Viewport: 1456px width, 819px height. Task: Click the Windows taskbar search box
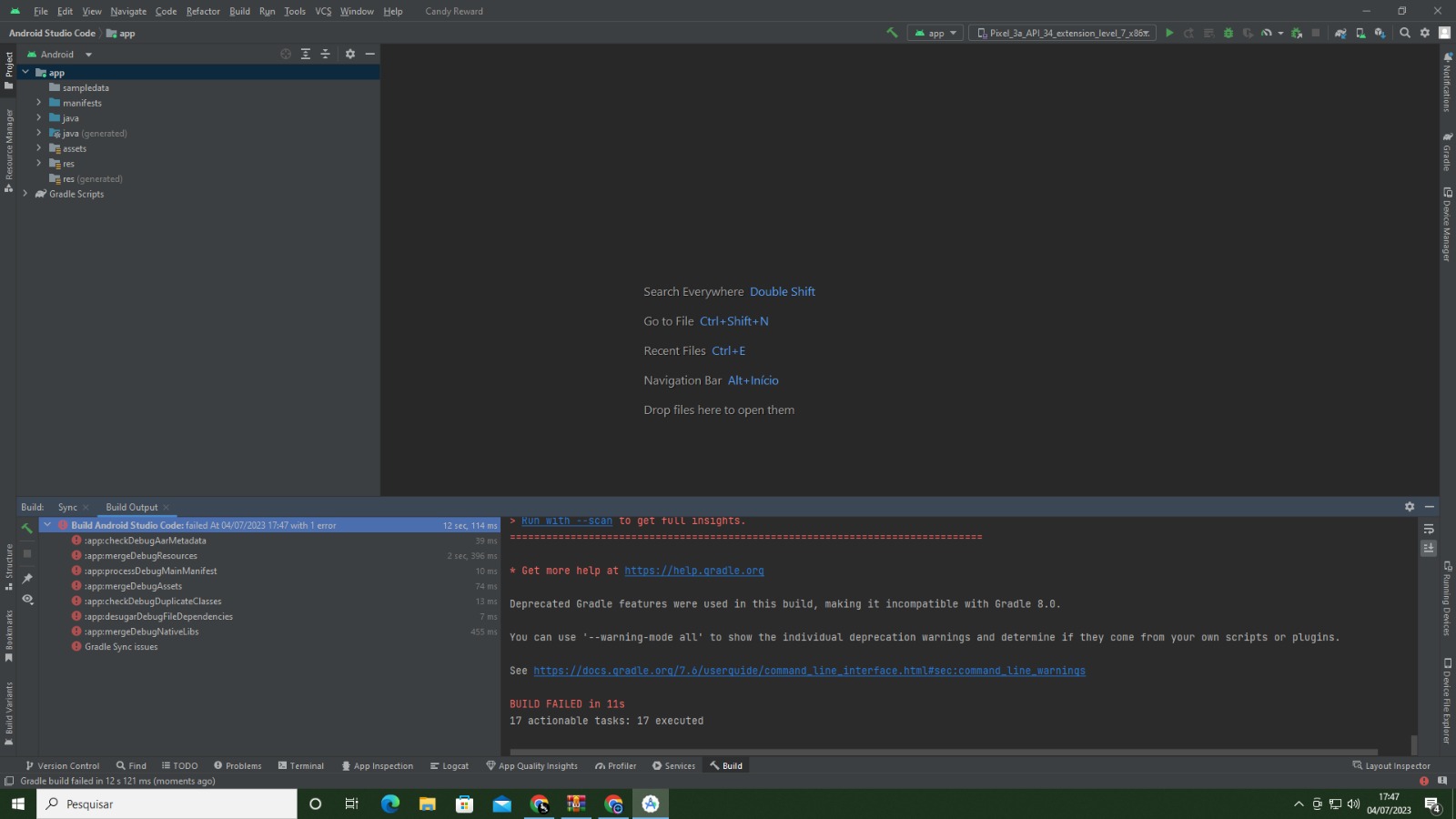click(x=167, y=804)
